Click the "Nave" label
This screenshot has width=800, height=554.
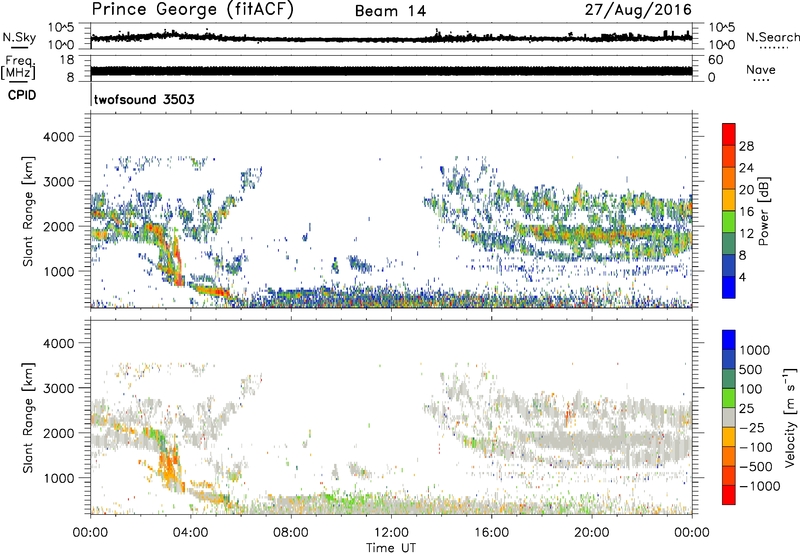pos(761,69)
